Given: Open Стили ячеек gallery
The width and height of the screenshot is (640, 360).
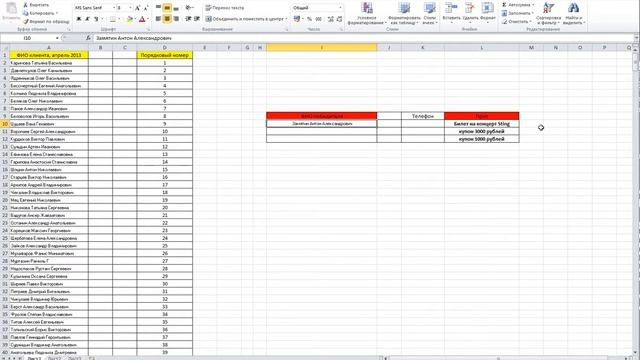Looking at the screenshot, I should (x=429, y=13).
